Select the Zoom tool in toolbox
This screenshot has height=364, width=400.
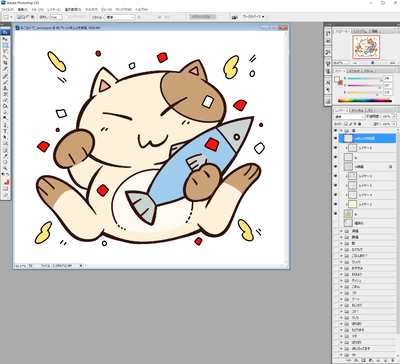tap(5, 168)
